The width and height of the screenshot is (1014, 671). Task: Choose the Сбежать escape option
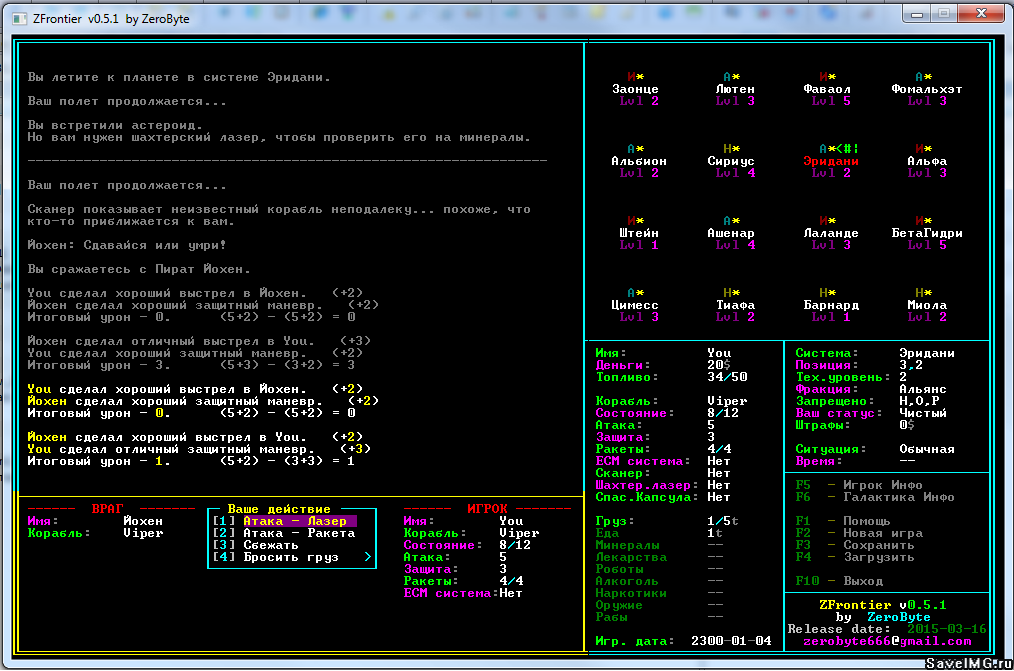[271, 545]
